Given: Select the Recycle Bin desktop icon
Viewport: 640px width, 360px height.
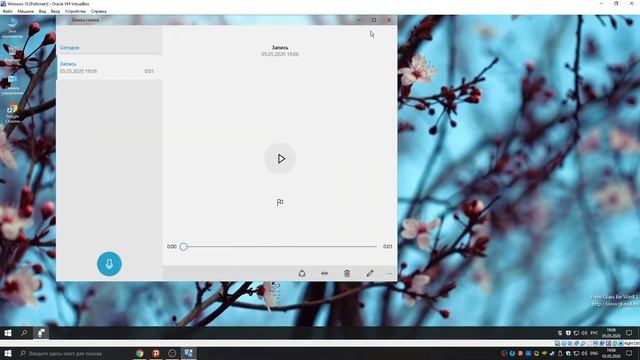Looking at the screenshot, I should point(12,54).
